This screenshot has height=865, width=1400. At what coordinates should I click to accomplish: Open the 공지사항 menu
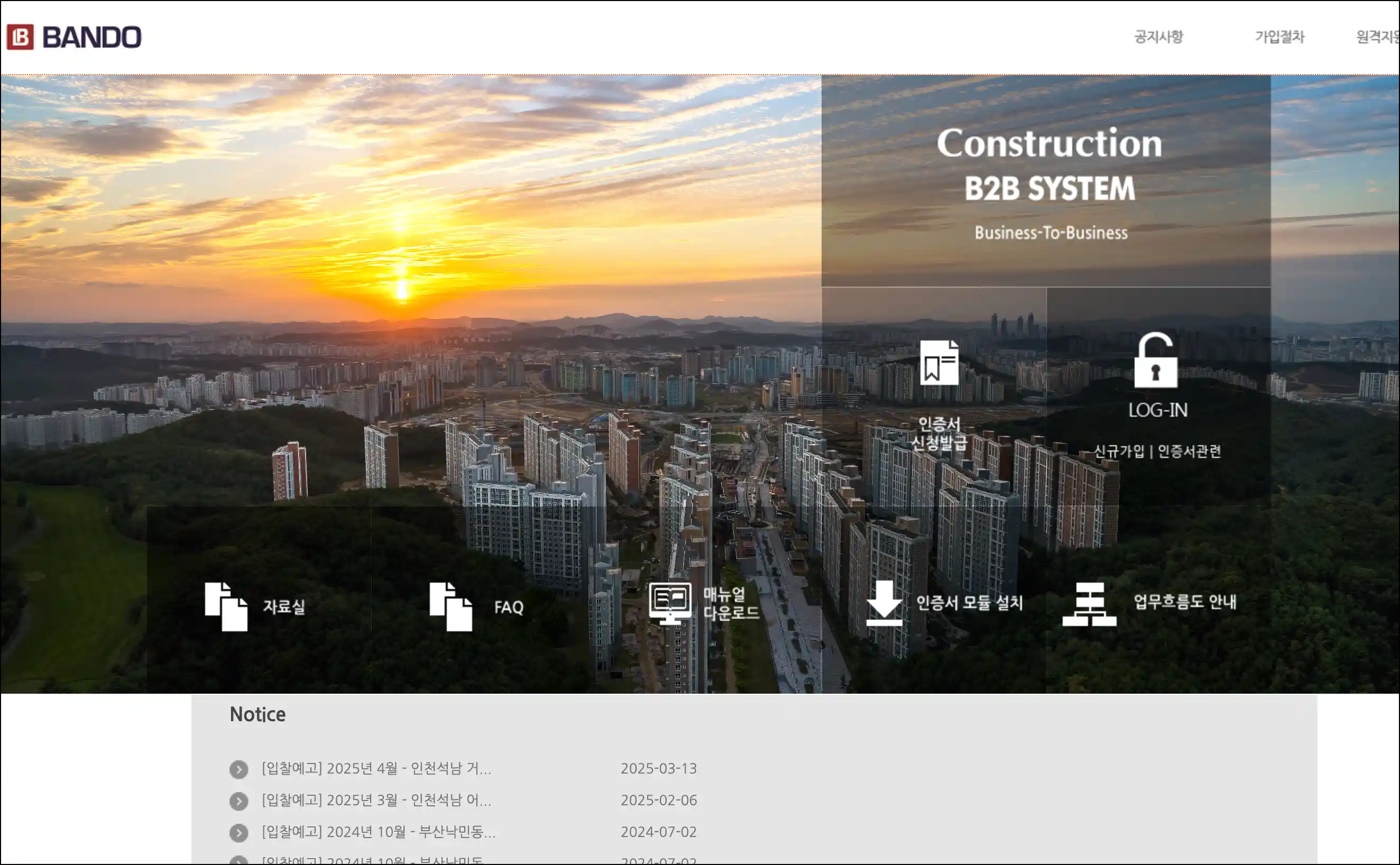point(1159,37)
